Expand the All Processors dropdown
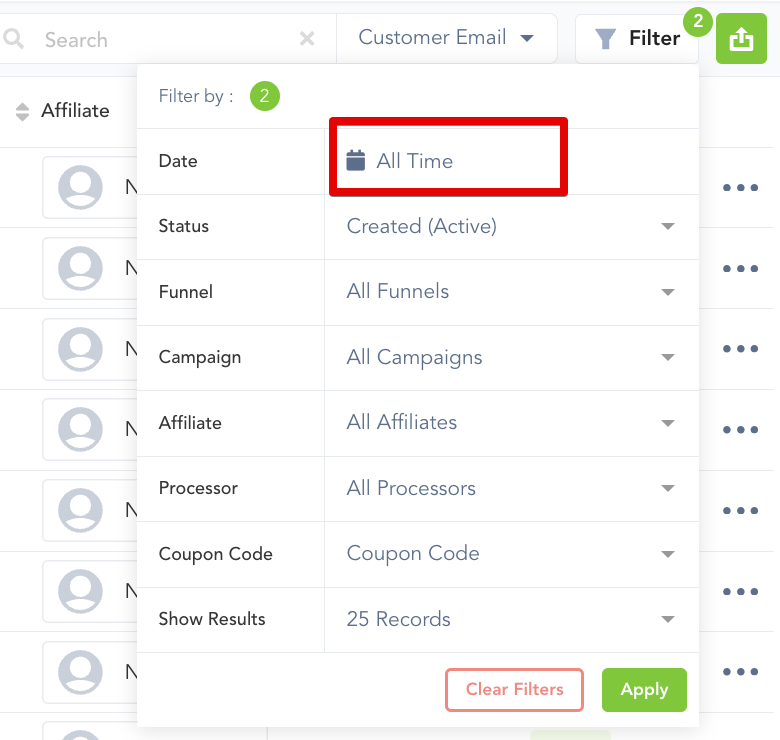 coord(511,488)
